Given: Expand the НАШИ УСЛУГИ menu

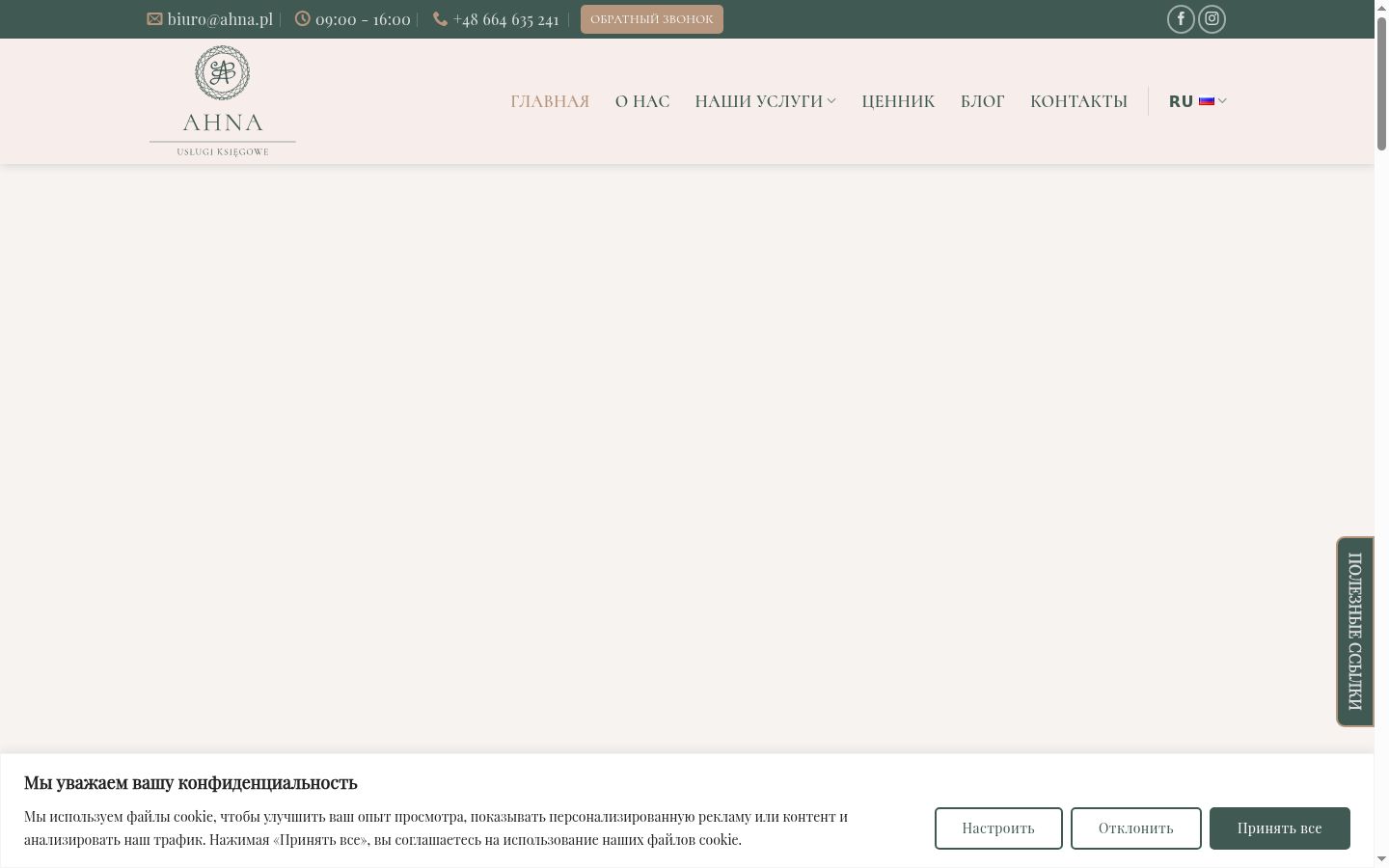Looking at the screenshot, I should coord(766,101).
